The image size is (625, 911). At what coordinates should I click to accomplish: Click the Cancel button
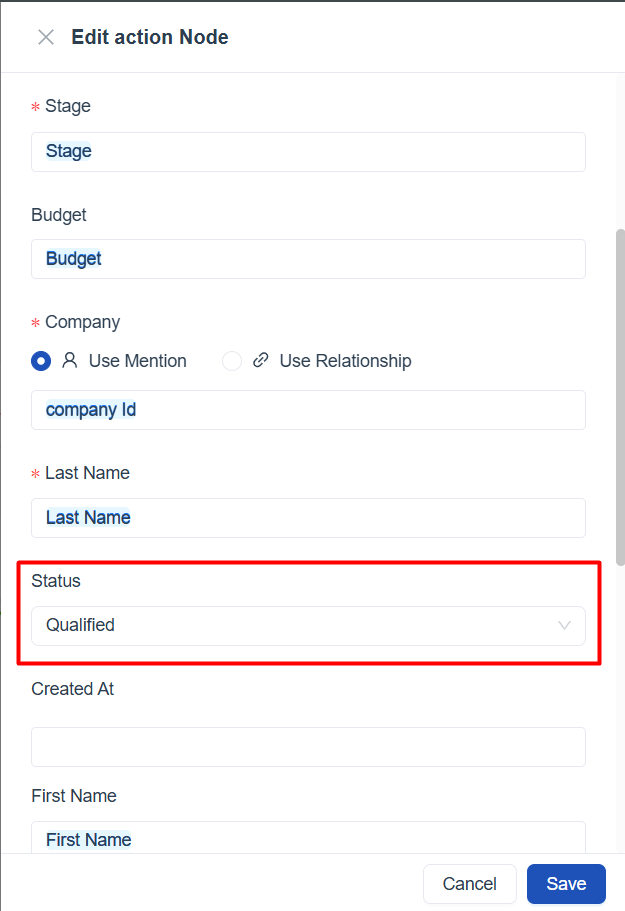pos(469,884)
